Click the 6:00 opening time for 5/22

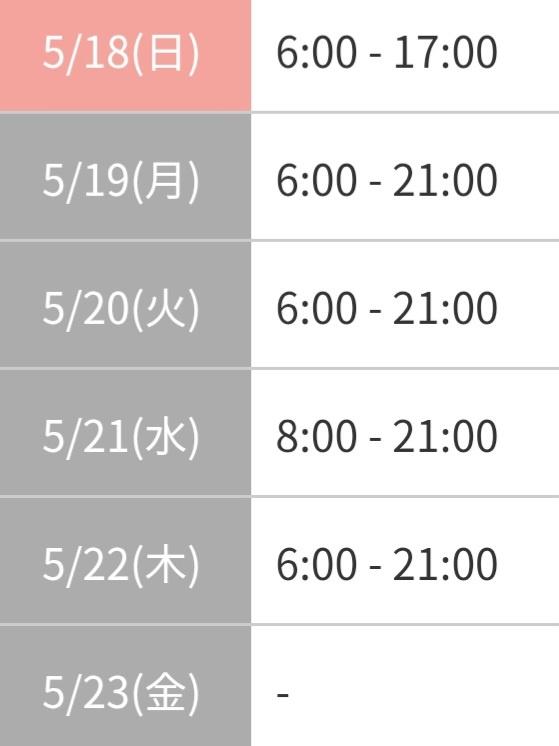pos(316,564)
